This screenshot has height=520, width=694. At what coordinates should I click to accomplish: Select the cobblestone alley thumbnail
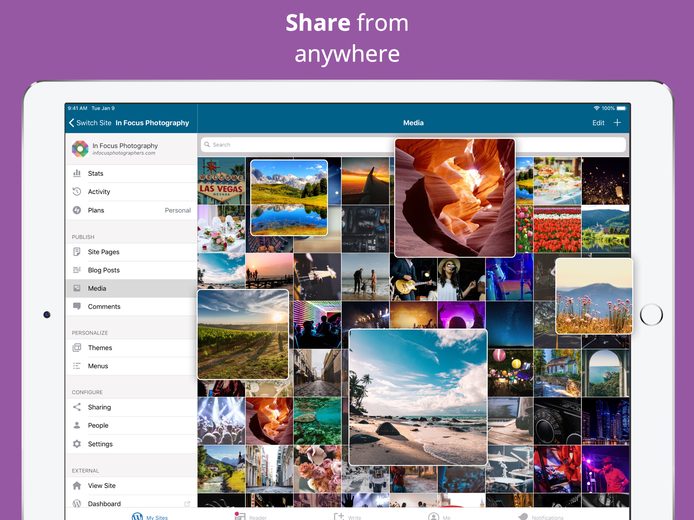point(317,373)
